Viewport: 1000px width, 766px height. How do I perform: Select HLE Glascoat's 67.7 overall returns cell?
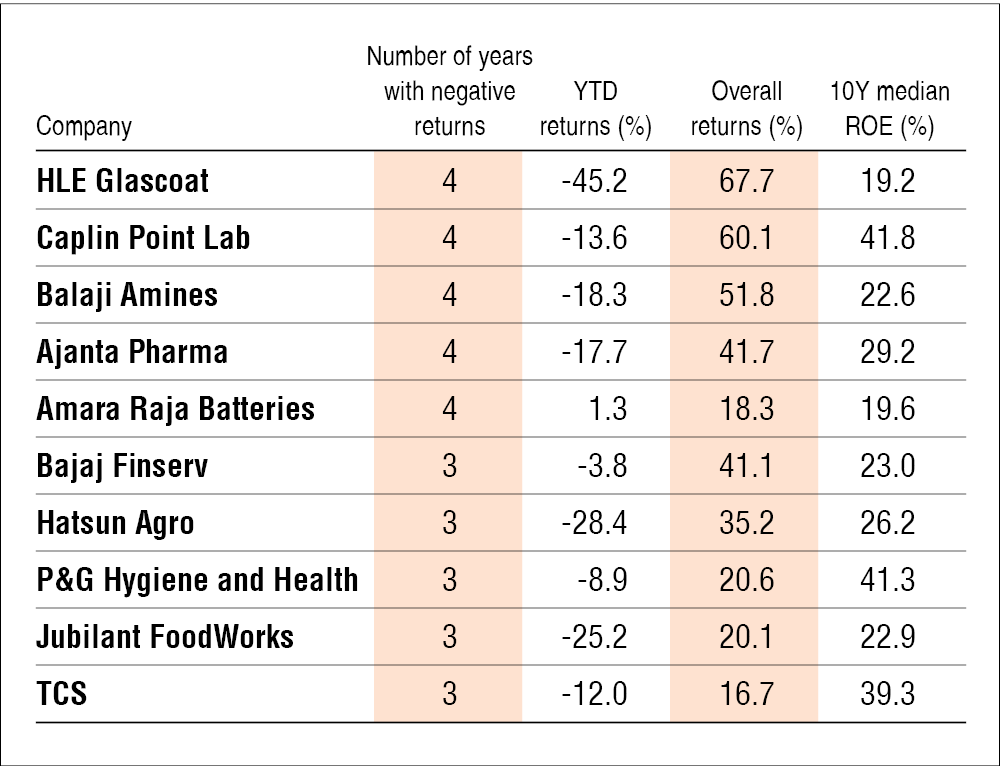[x=744, y=181]
